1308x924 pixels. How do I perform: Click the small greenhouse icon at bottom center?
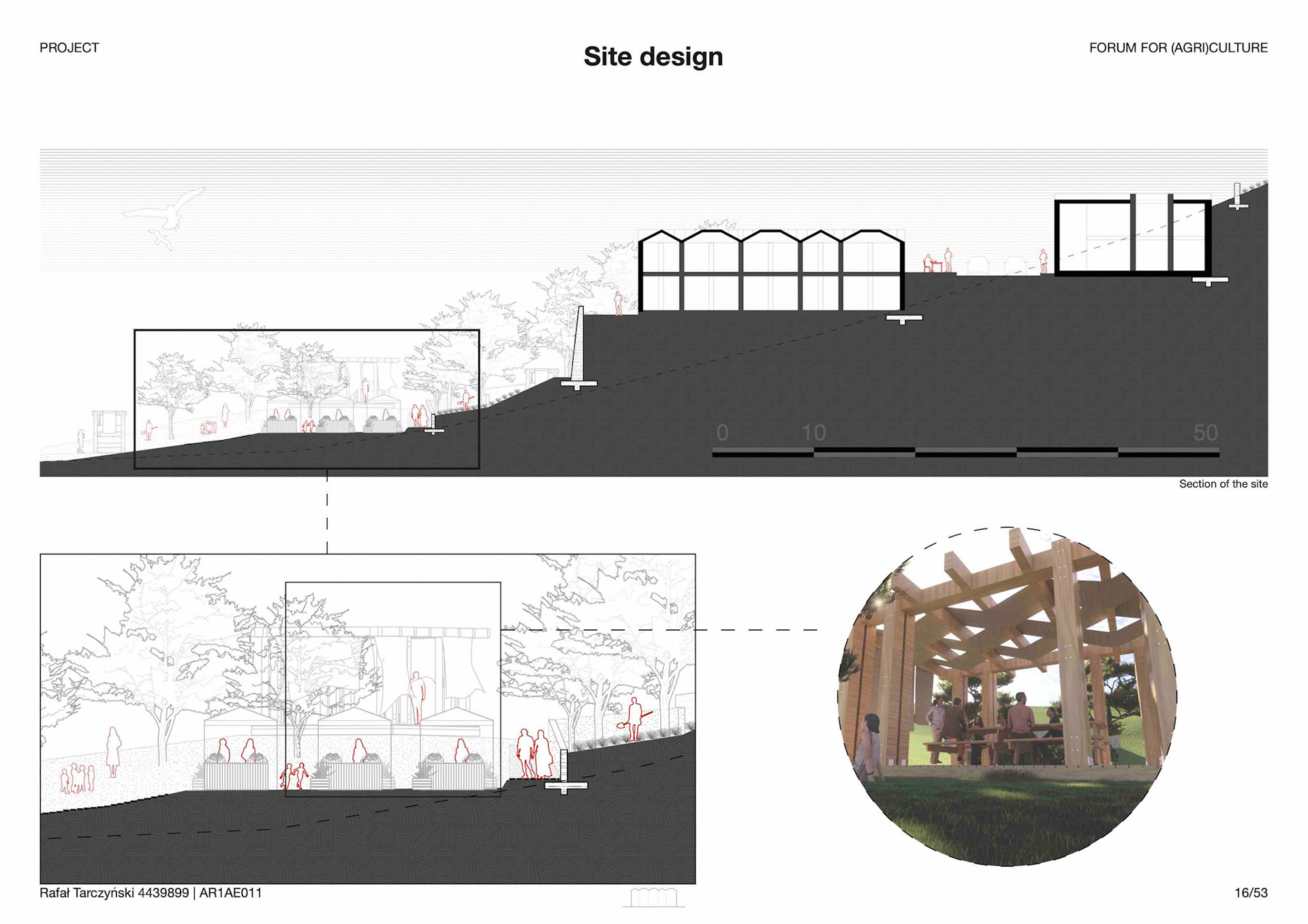point(653,897)
